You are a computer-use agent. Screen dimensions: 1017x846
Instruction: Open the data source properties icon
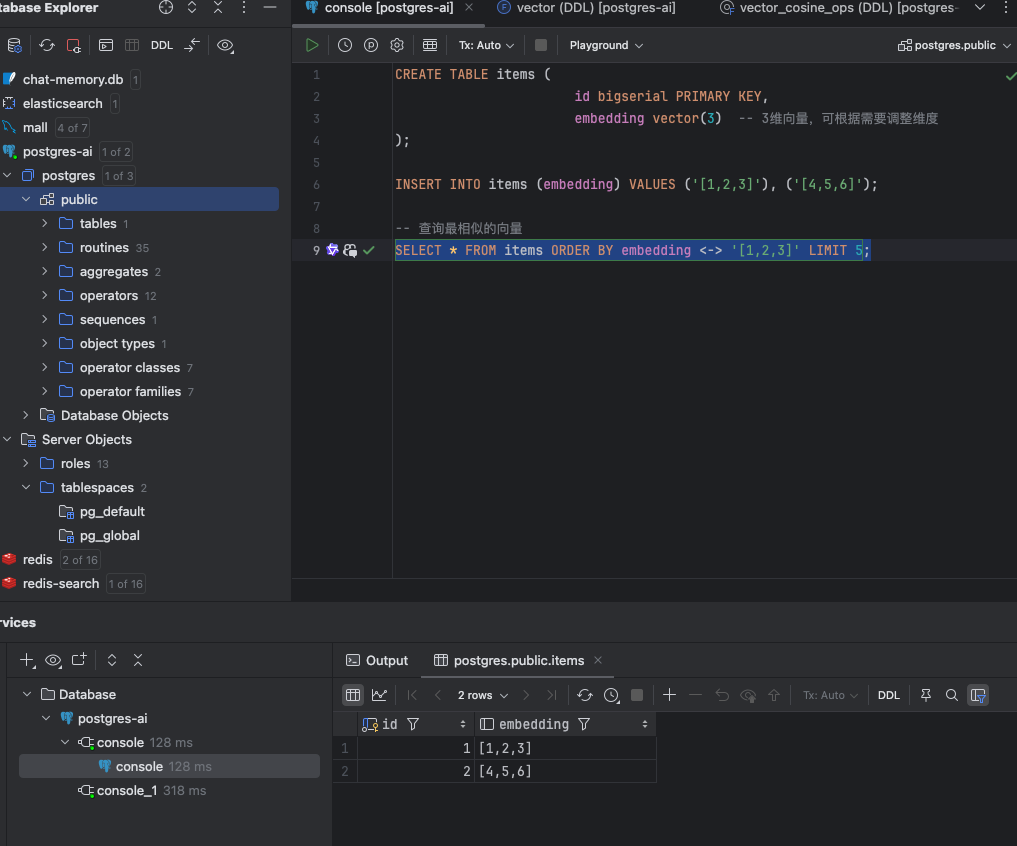tap(14, 45)
